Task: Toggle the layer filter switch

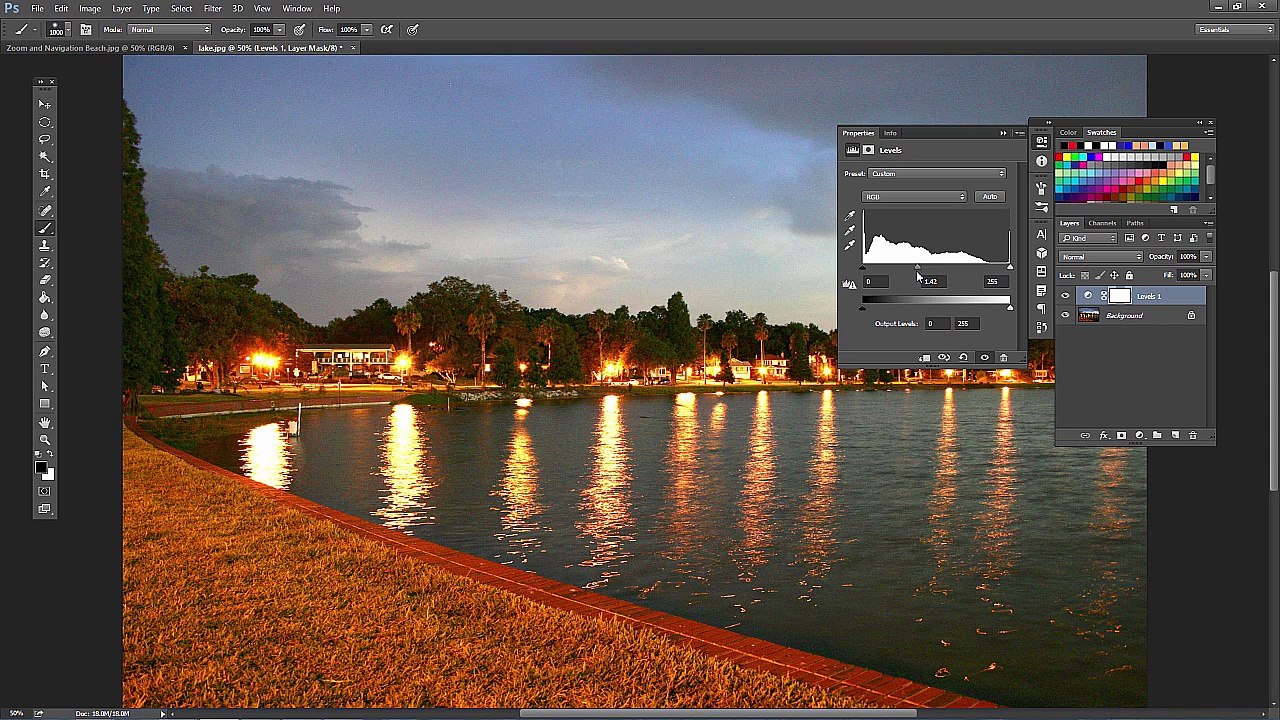Action: pyautogui.click(x=1209, y=238)
